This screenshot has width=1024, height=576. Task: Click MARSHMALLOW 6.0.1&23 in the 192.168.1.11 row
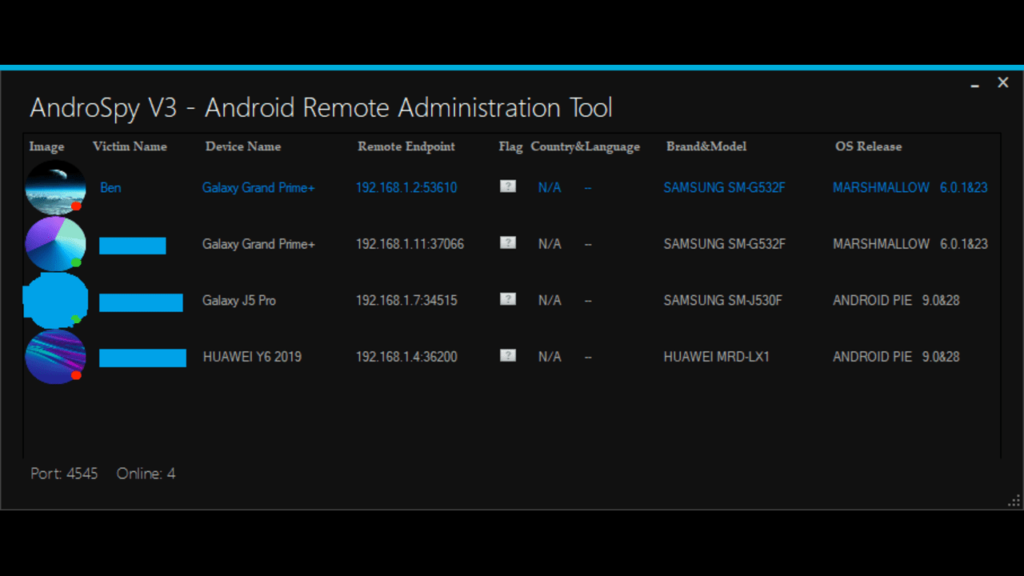click(x=910, y=244)
